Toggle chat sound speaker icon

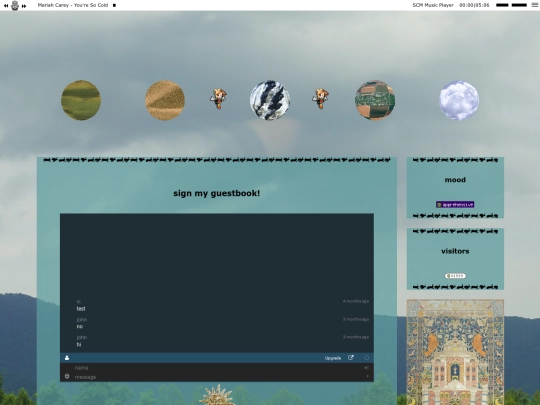point(366,368)
